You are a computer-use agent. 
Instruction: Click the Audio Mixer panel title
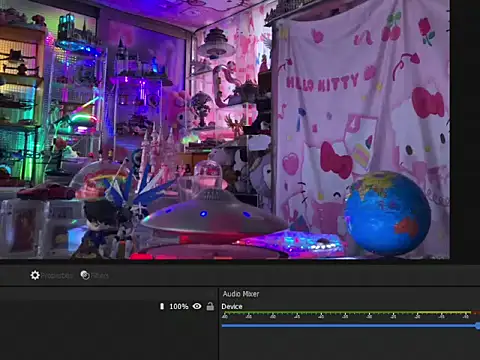click(x=241, y=294)
